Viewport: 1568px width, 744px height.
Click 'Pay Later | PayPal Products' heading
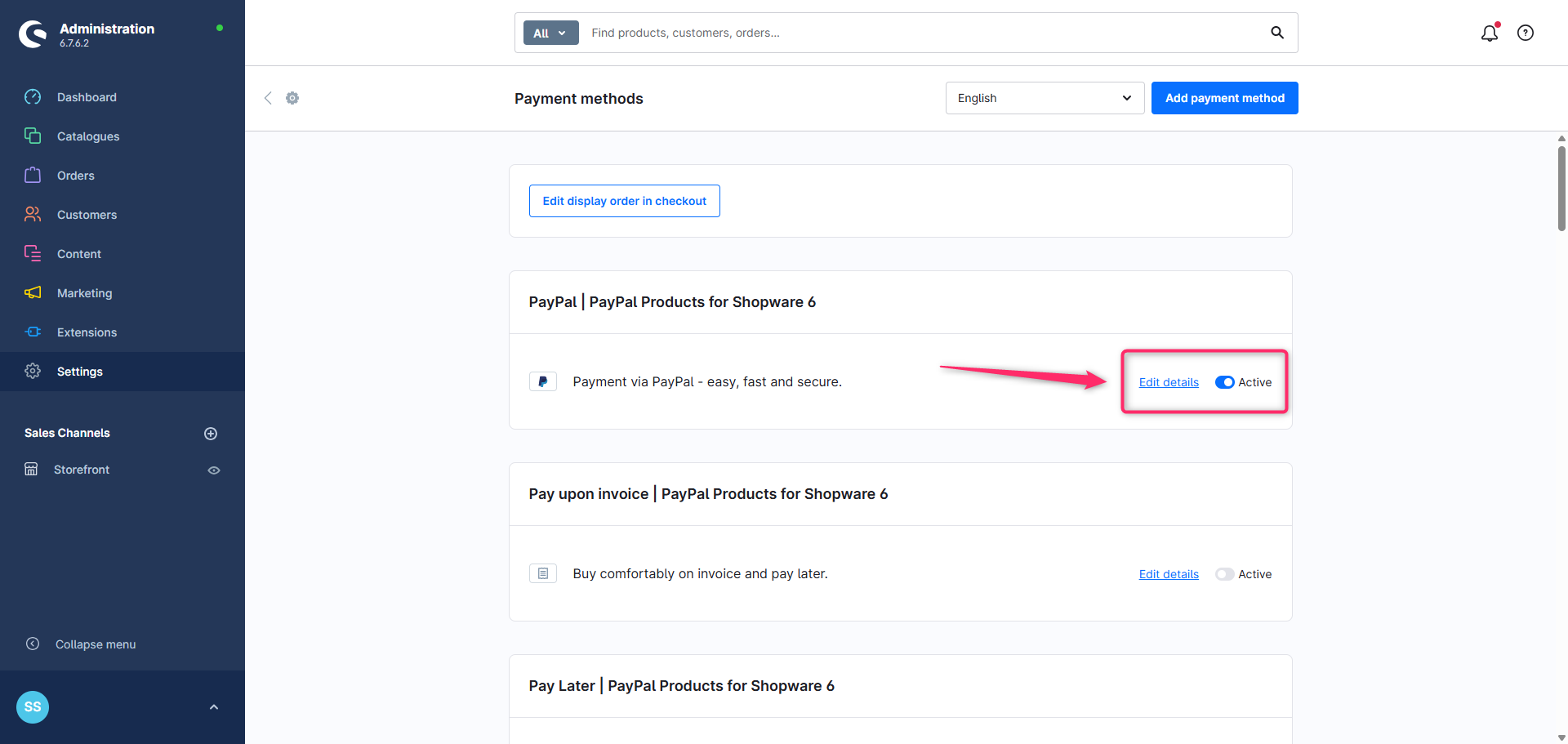point(681,686)
